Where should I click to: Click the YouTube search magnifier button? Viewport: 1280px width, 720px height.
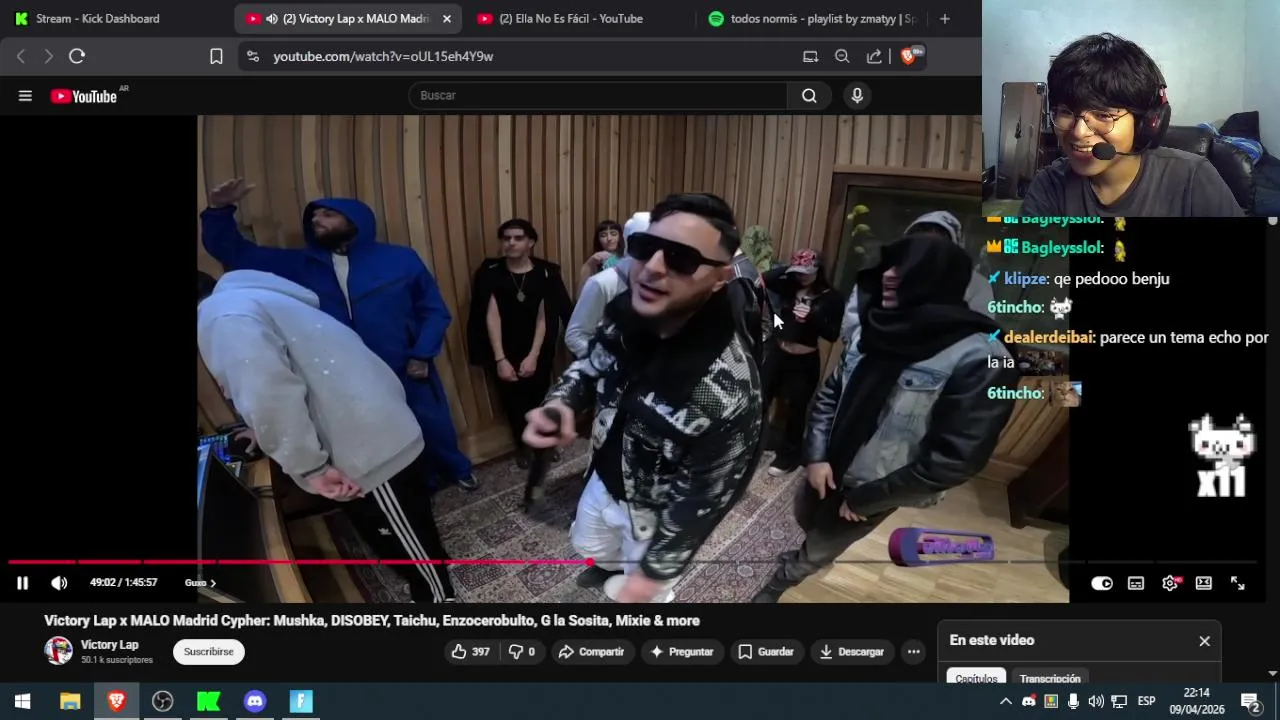(x=809, y=96)
